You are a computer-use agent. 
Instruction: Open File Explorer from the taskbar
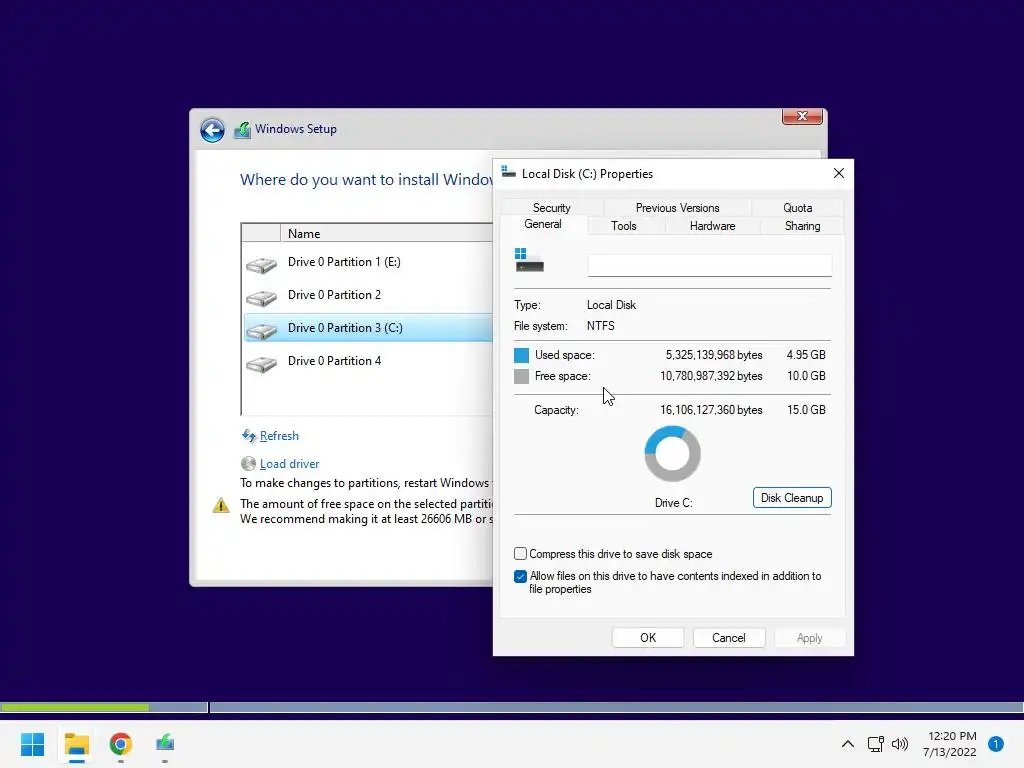click(76, 744)
